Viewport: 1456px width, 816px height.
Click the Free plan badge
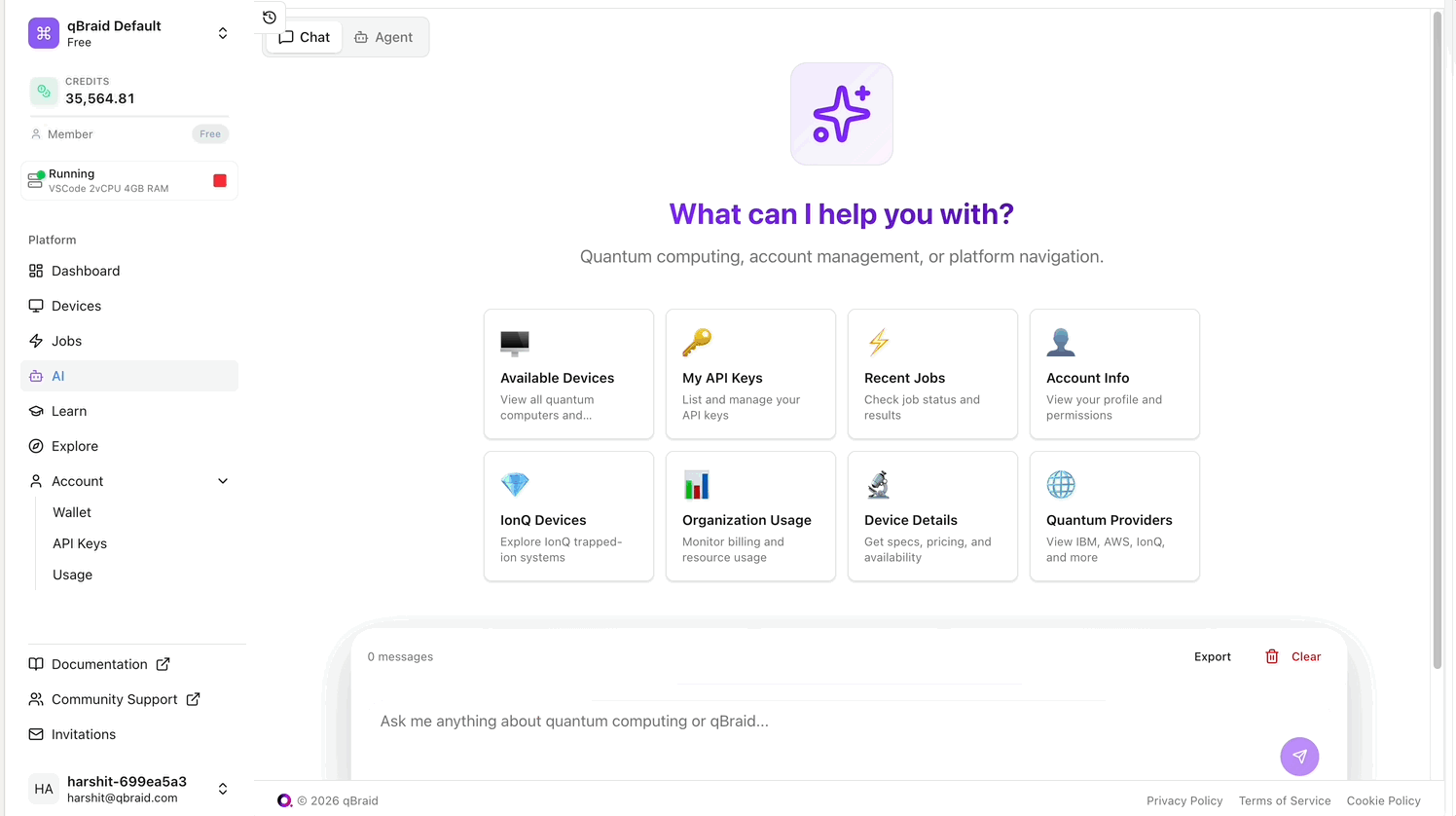(x=210, y=134)
